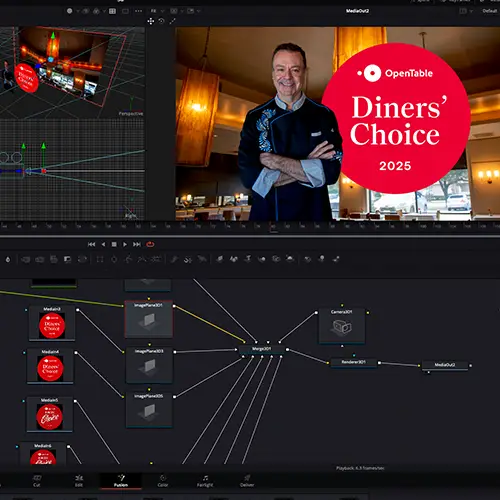This screenshot has height=500, width=500.
Task: Open the viewer ellipsis options menu
Action: click(138, 11)
